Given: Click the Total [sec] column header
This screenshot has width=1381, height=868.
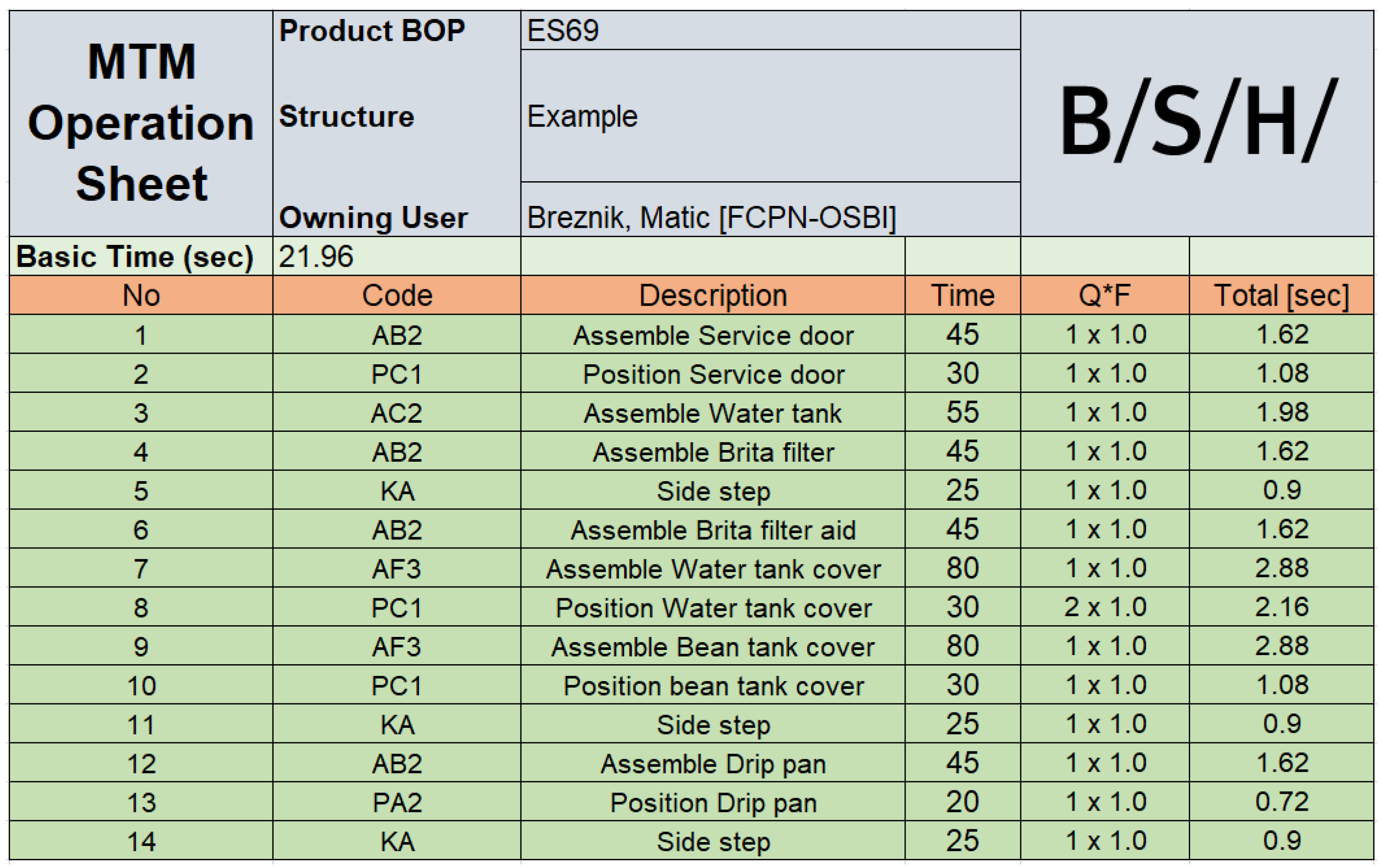Looking at the screenshot, I should click(x=1281, y=295).
